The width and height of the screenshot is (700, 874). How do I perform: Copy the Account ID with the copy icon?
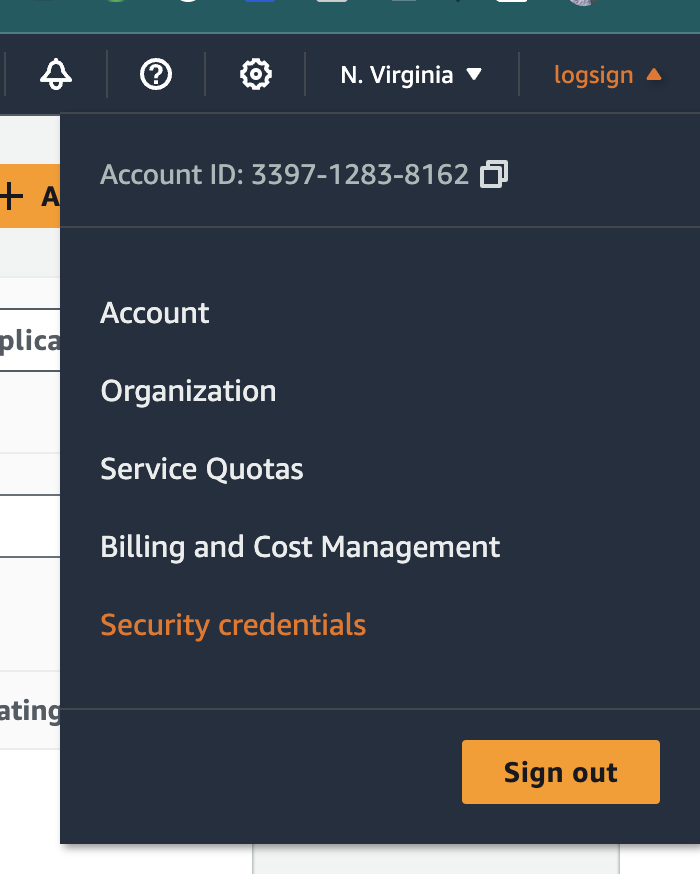(494, 174)
